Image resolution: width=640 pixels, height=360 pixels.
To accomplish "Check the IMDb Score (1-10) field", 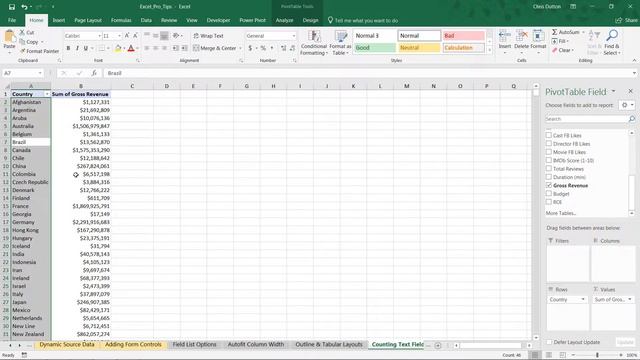I will coord(549,160).
